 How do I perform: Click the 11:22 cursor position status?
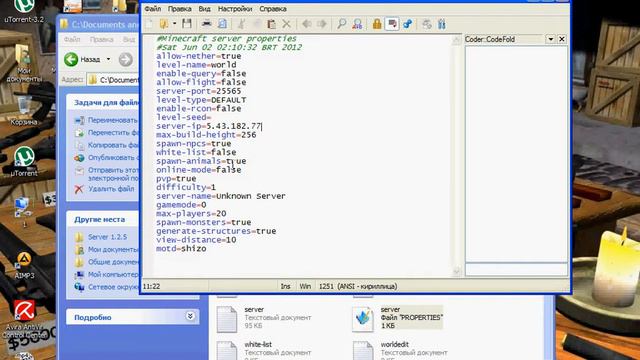(x=151, y=287)
